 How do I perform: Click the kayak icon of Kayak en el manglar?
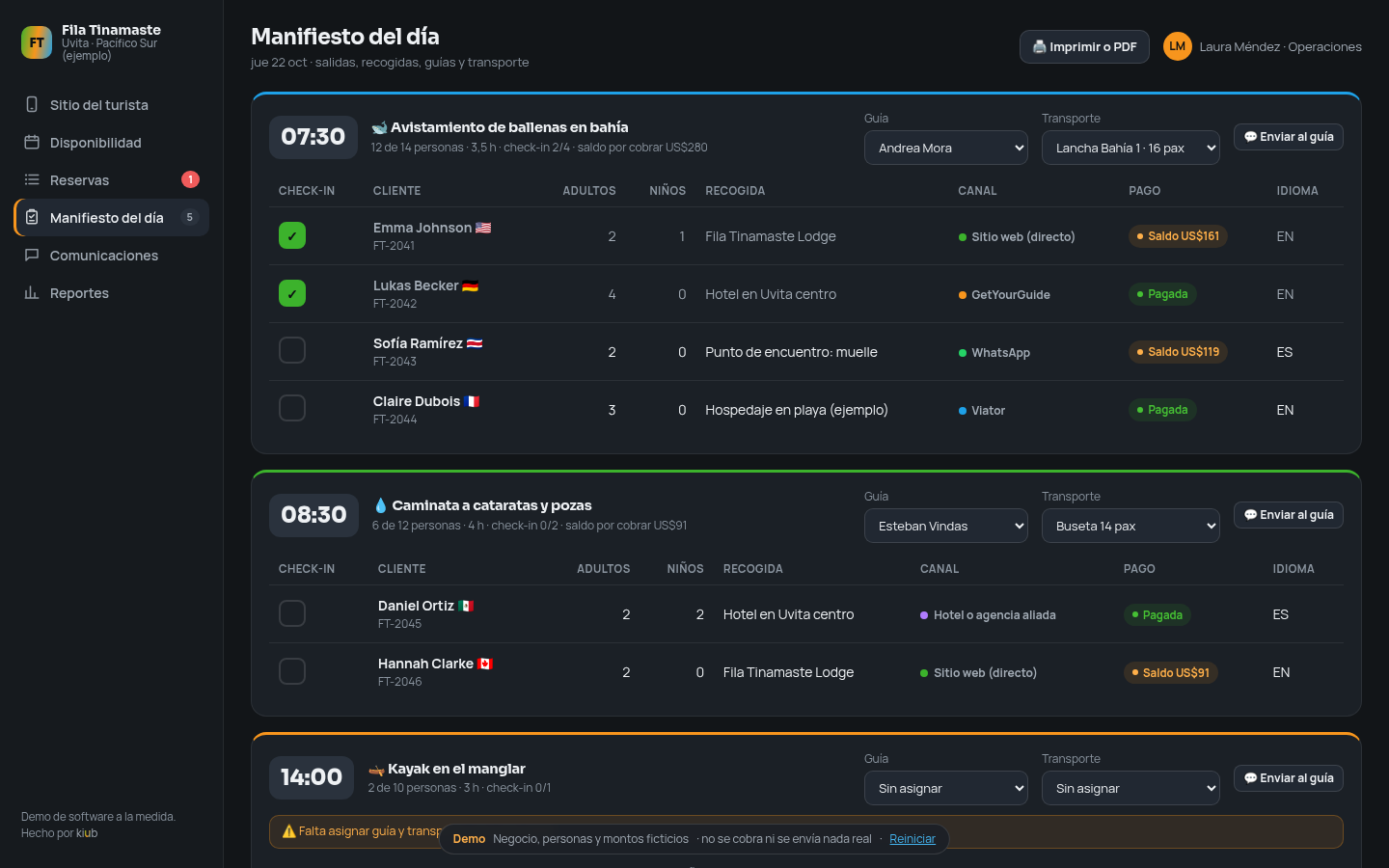click(x=376, y=769)
